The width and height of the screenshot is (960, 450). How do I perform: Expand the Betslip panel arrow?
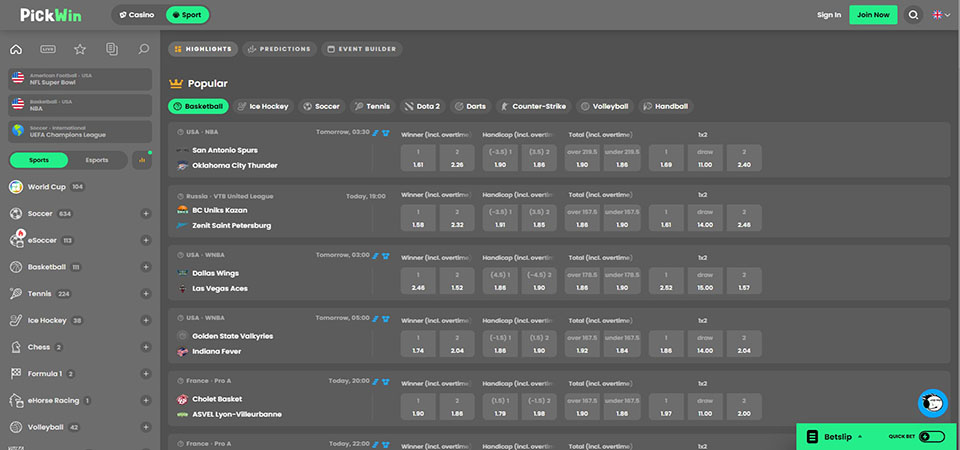pos(860,437)
